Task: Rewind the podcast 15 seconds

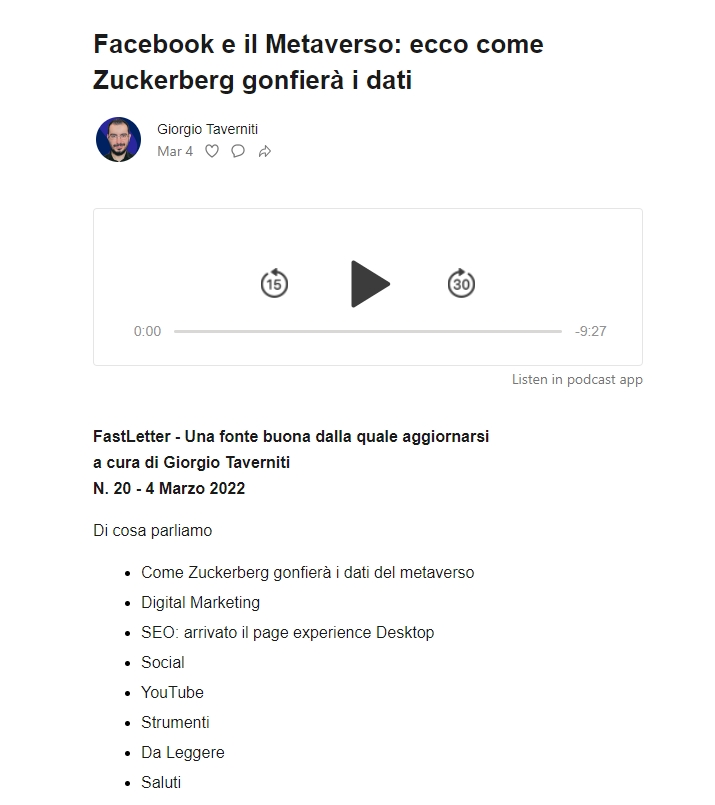Action: 274,284
